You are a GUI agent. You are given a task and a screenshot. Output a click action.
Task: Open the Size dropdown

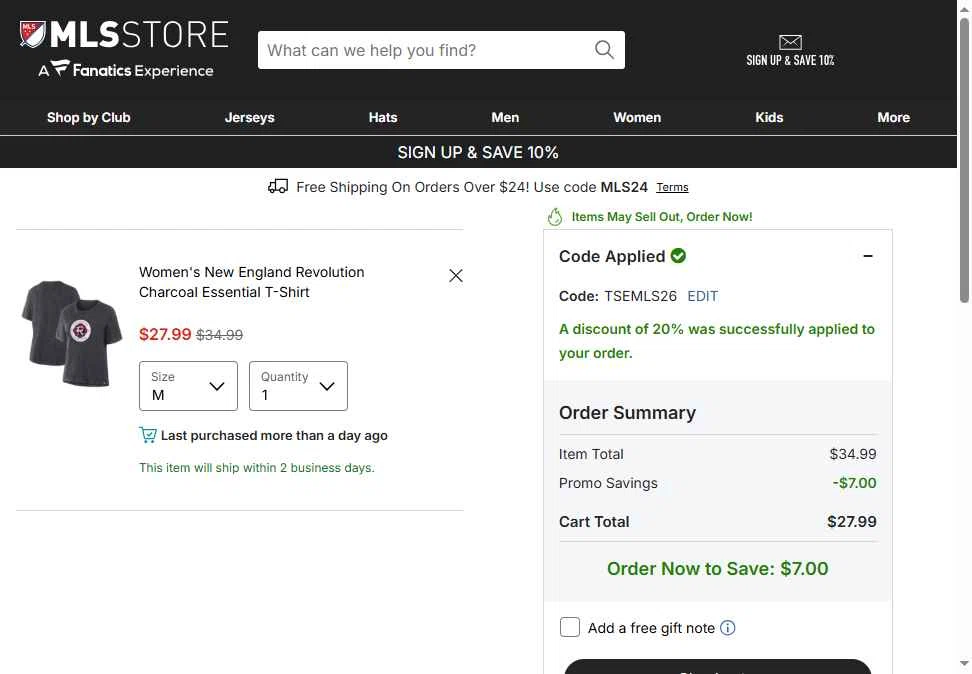188,386
